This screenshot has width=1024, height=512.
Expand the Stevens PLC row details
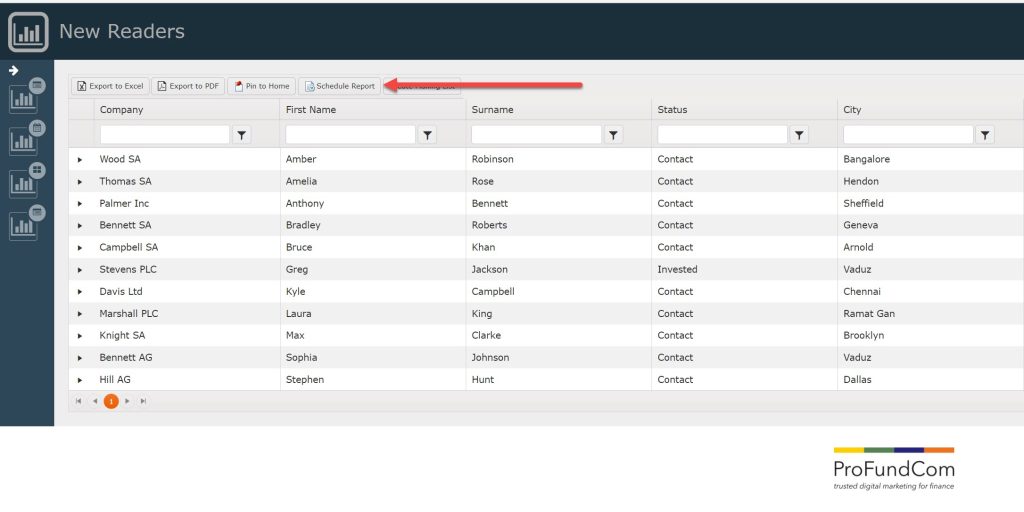pyautogui.click(x=80, y=270)
